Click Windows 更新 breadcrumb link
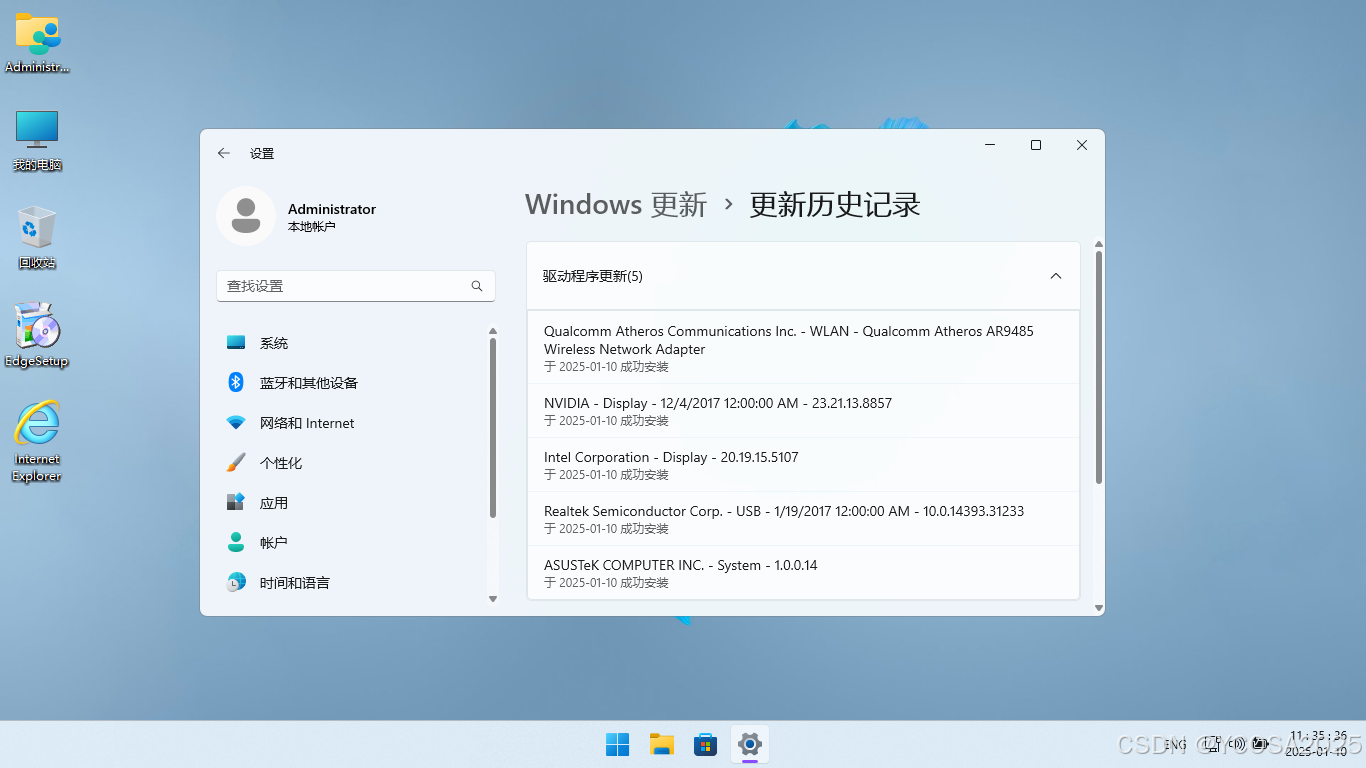 pos(616,204)
